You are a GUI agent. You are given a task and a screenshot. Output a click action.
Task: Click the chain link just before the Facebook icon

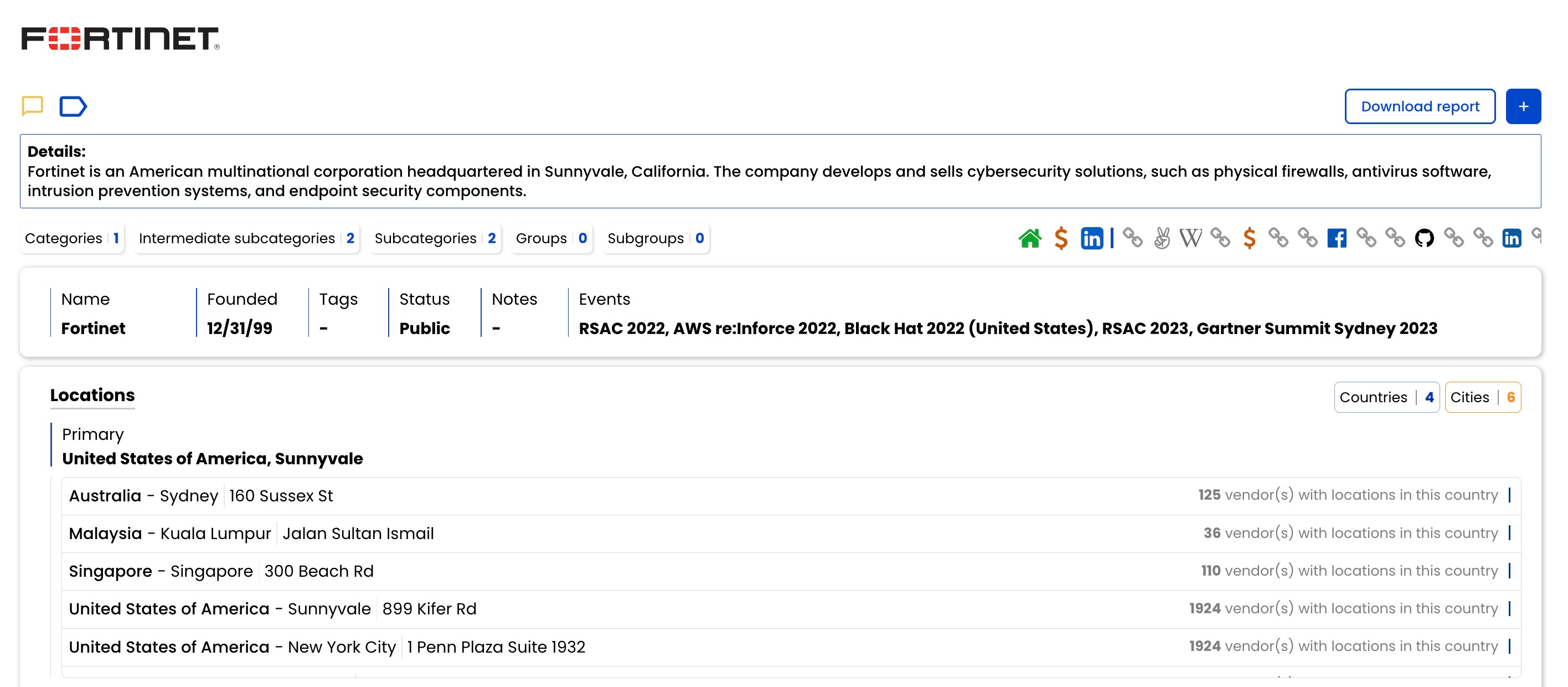point(1307,238)
